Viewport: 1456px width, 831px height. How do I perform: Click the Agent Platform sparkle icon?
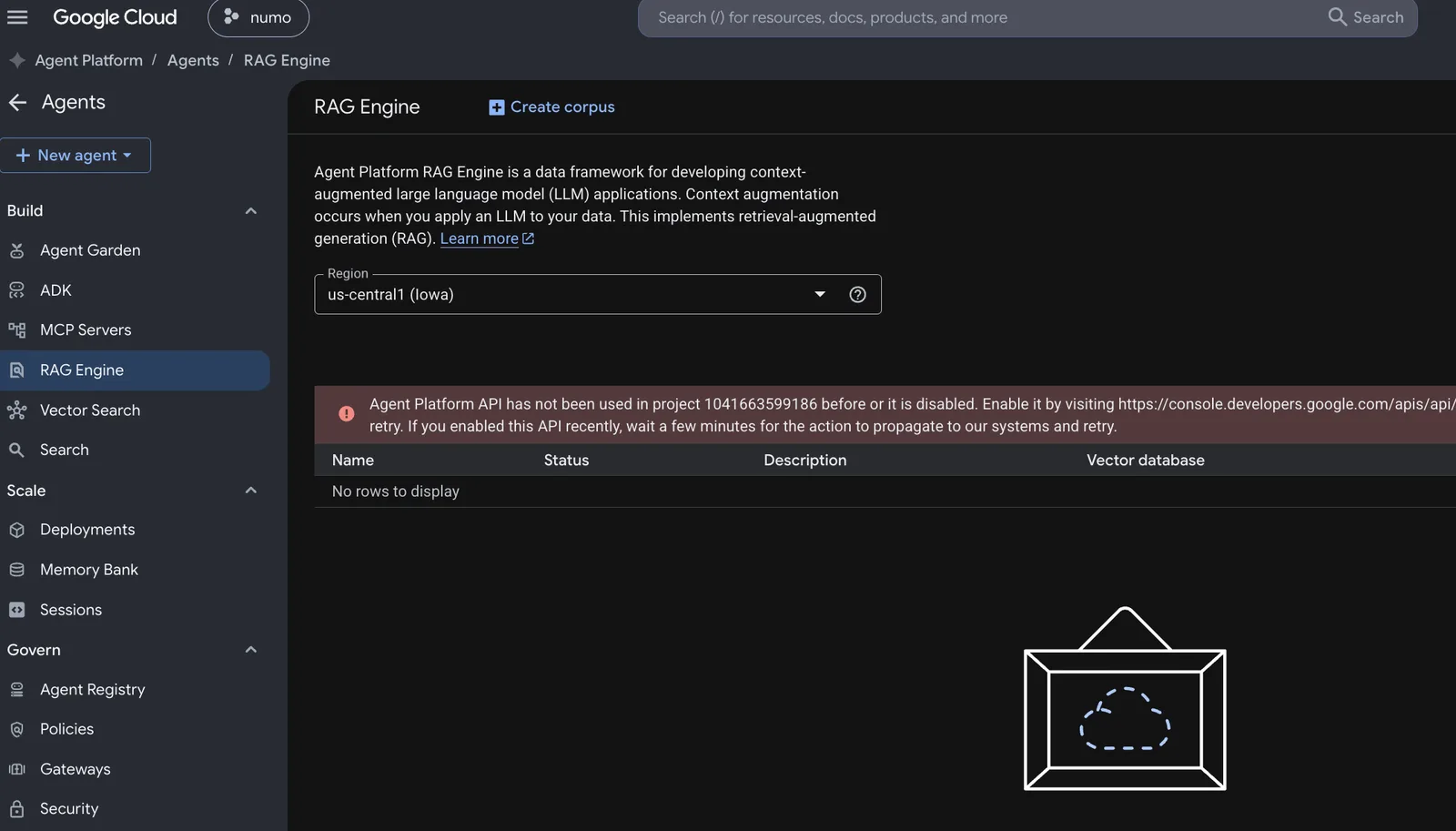17,60
